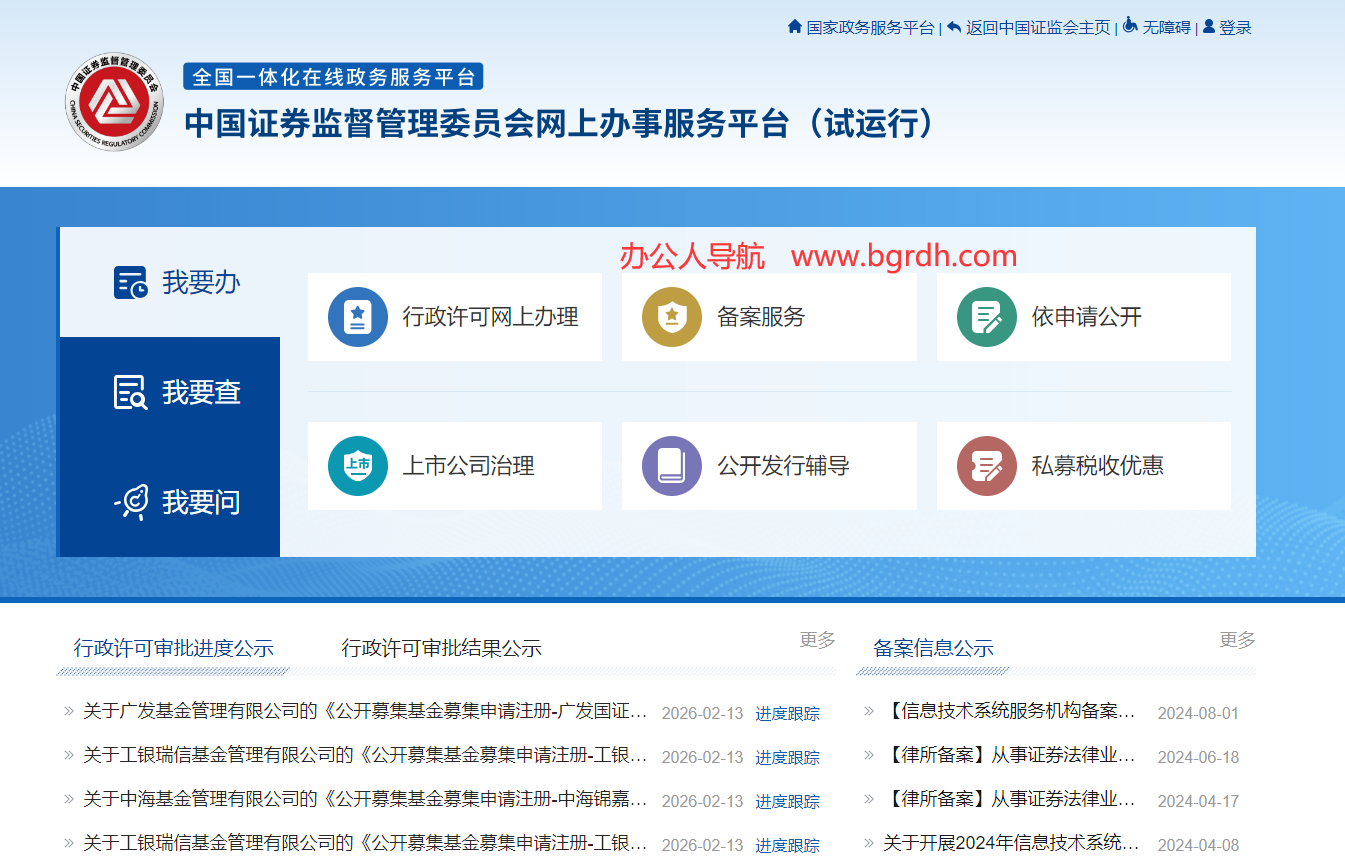Click date 2024-04-08 in 备案信息公示 list
The height and width of the screenshot is (865, 1345).
tap(1198, 845)
